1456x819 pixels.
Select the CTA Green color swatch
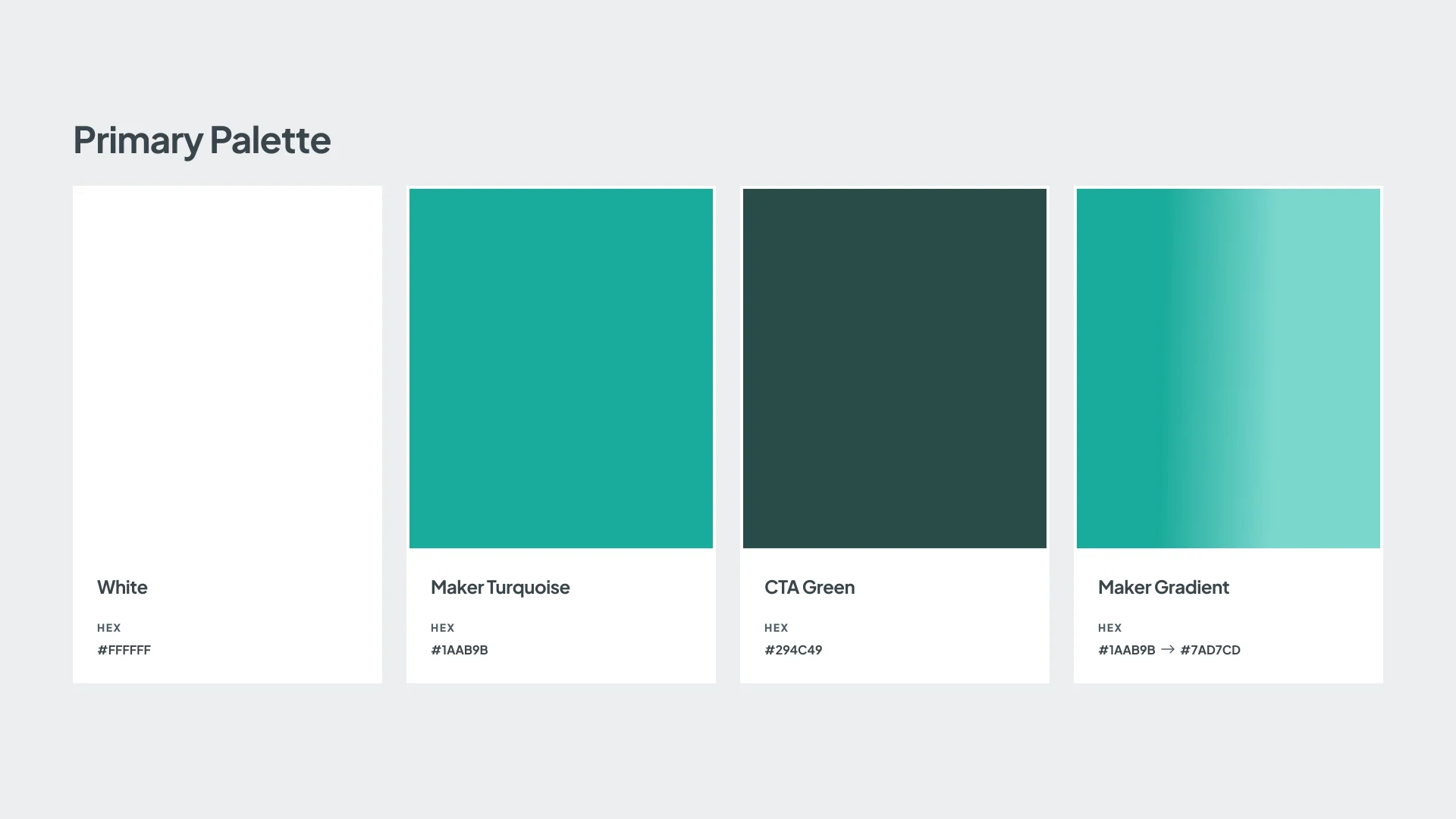(895, 369)
